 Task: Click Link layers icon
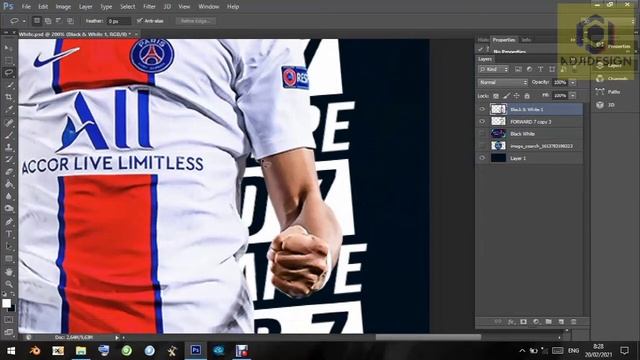(498, 322)
